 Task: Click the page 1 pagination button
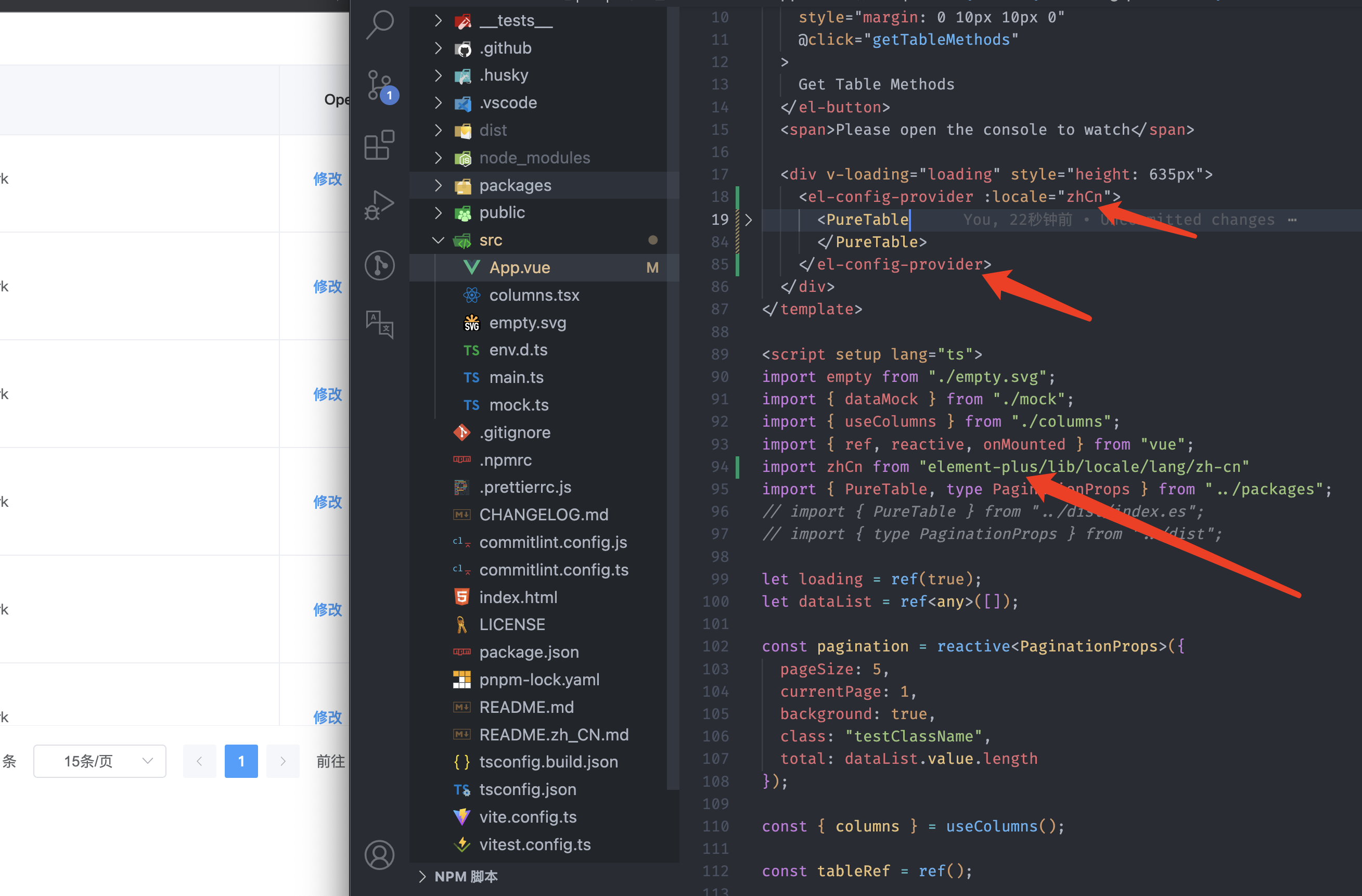click(x=241, y=761)
